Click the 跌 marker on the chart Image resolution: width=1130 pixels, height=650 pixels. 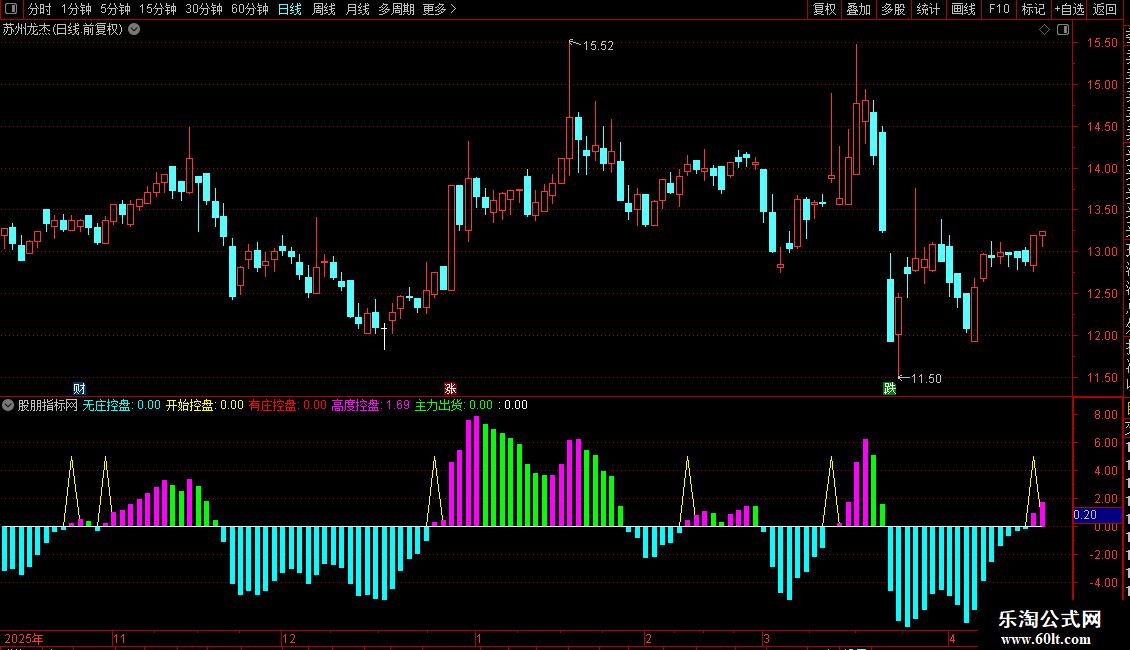pyautogui.click(x=890, y=389)
